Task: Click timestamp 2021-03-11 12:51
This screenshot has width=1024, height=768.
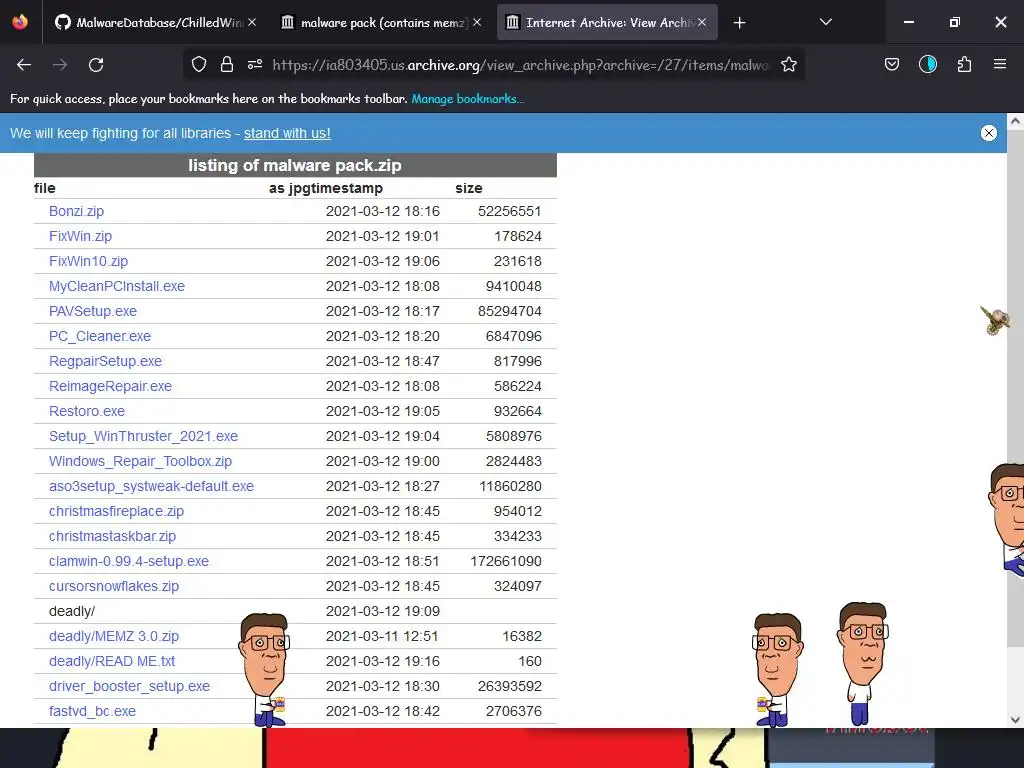Action: [382, 636]
